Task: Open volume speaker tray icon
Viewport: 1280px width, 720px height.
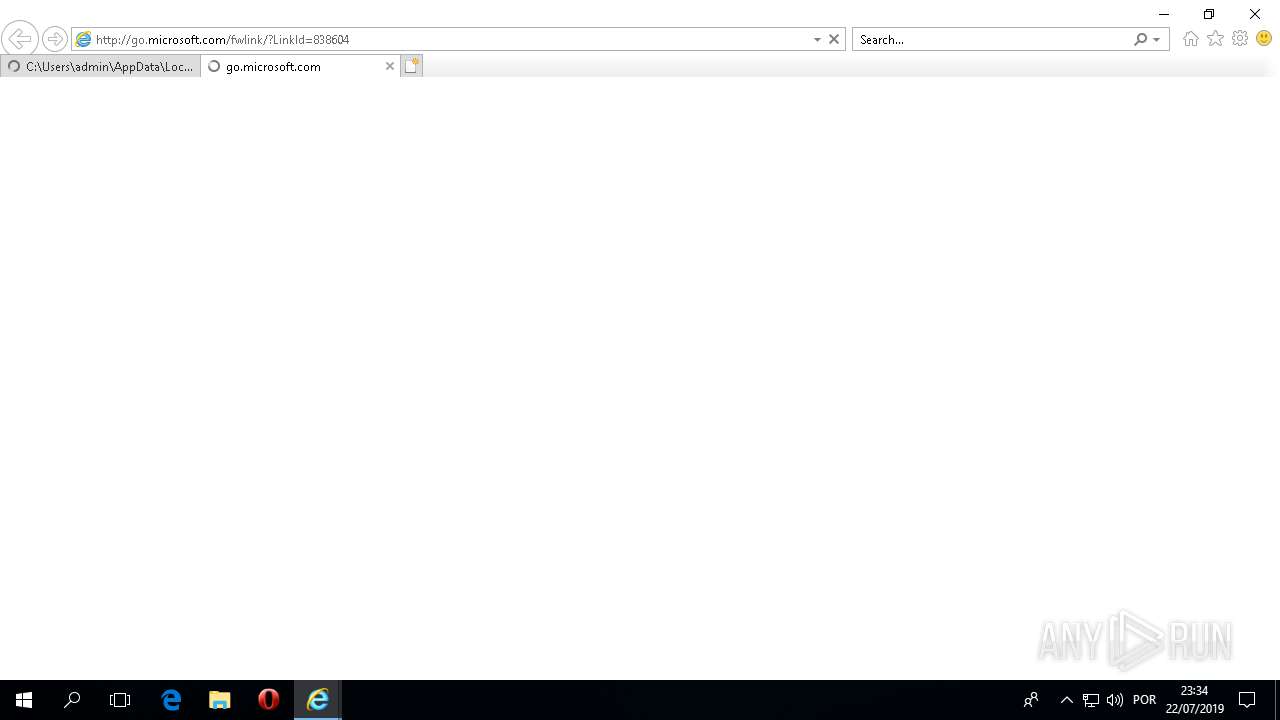Action: click(x=1115, y=700)
